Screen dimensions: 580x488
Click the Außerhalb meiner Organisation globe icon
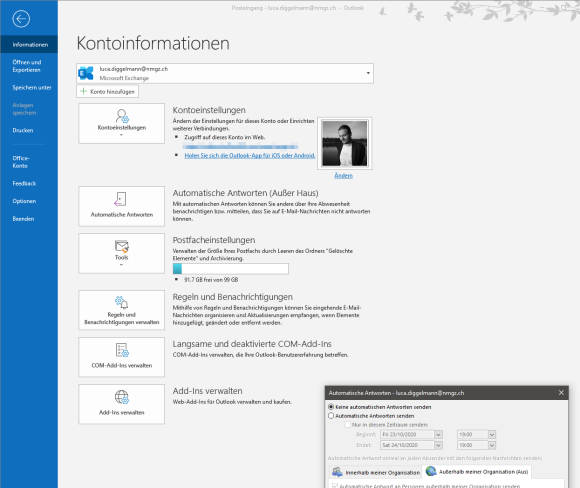tap(431, 471)
